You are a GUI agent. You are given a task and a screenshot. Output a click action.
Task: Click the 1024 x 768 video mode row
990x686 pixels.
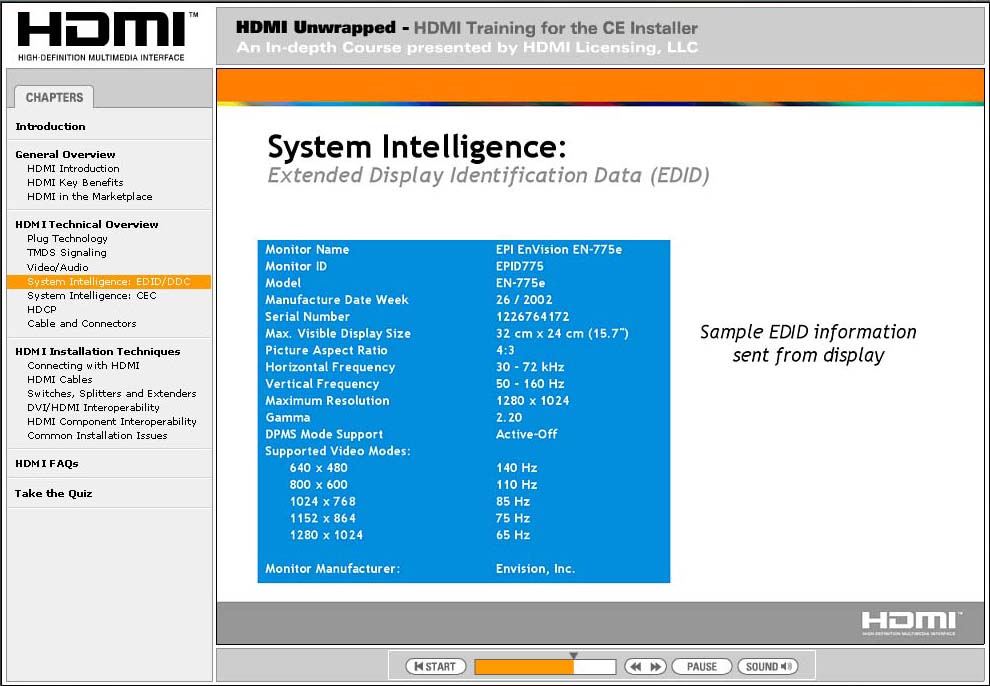(410, 502)
